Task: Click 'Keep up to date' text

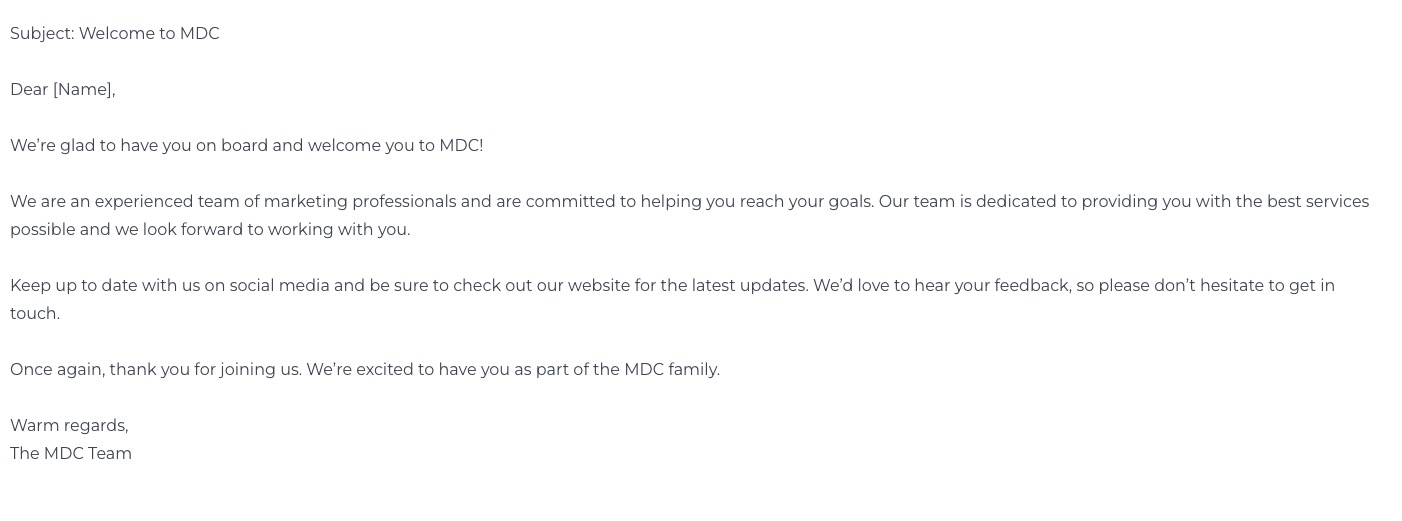Action: tap(74, 286)
